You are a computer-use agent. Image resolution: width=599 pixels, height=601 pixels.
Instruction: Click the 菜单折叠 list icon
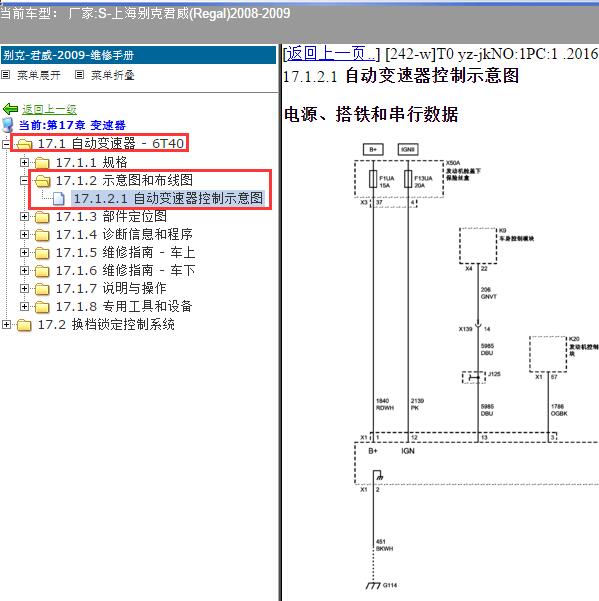click(x=79, y=75)
